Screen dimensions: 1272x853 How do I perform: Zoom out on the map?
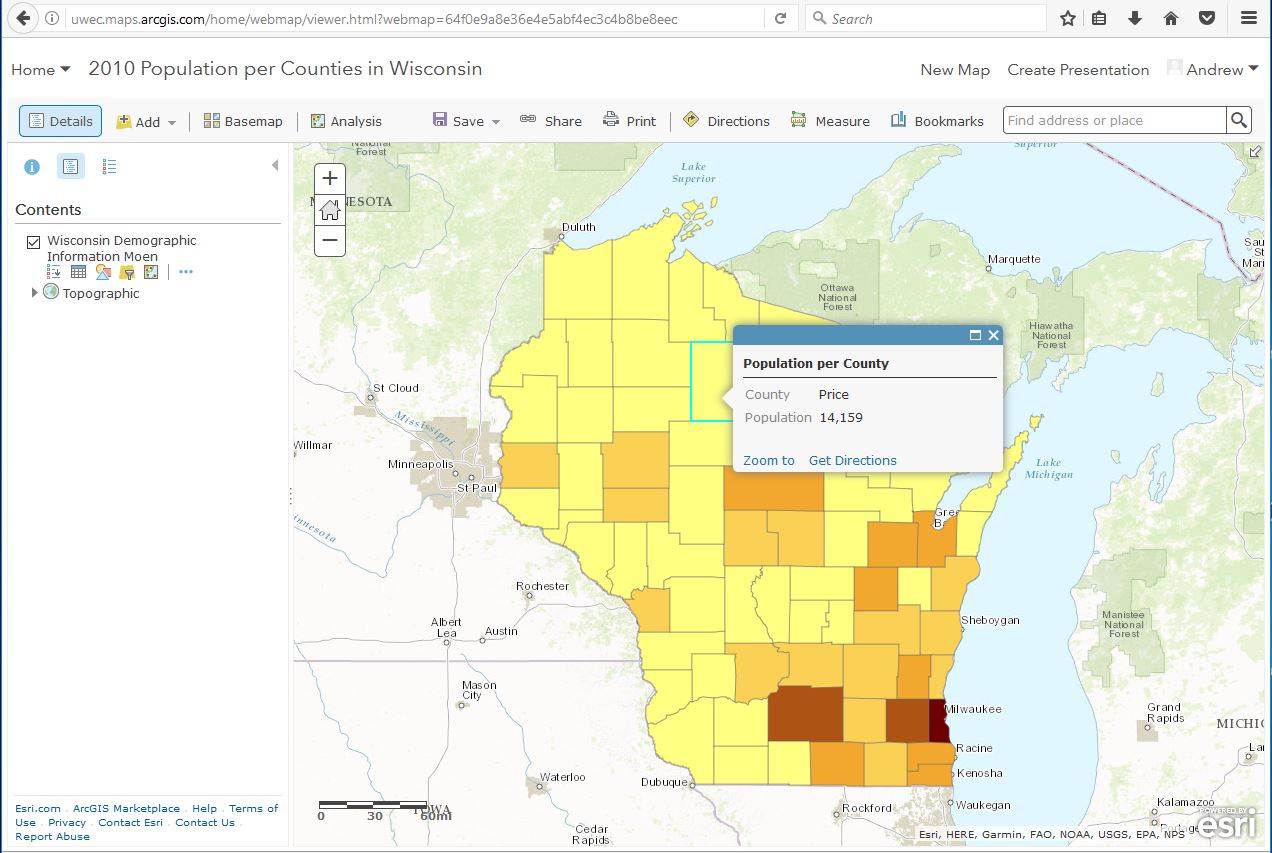click(x=330, y=240)
